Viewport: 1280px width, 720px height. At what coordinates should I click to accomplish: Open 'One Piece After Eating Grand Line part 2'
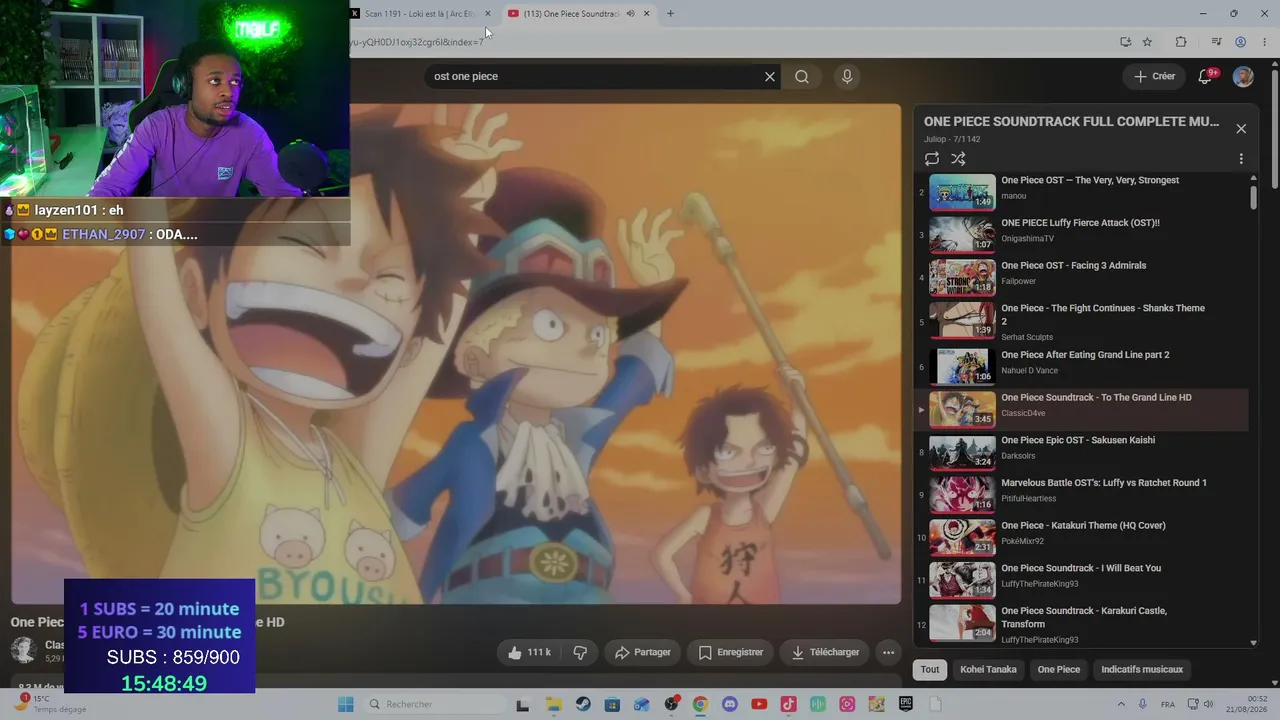tap(1081, 366)
